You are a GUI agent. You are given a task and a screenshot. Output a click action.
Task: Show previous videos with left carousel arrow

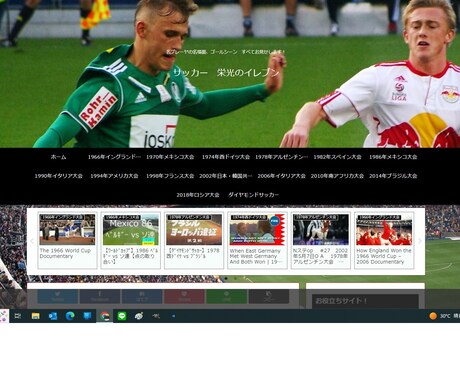(32, 241)
